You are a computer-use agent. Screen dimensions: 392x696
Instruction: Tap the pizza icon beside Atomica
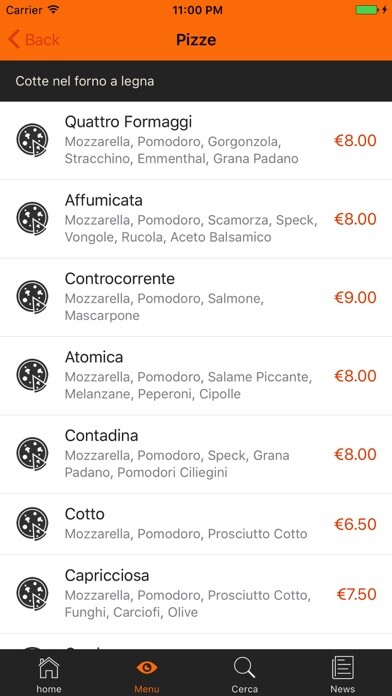[x=32, y=376]
